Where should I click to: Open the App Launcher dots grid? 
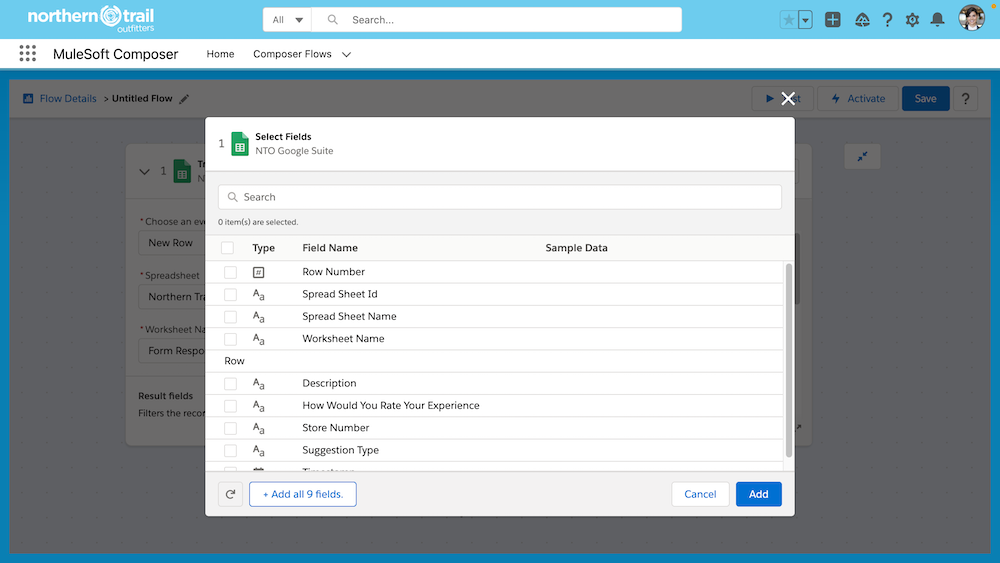coord(27,54)
